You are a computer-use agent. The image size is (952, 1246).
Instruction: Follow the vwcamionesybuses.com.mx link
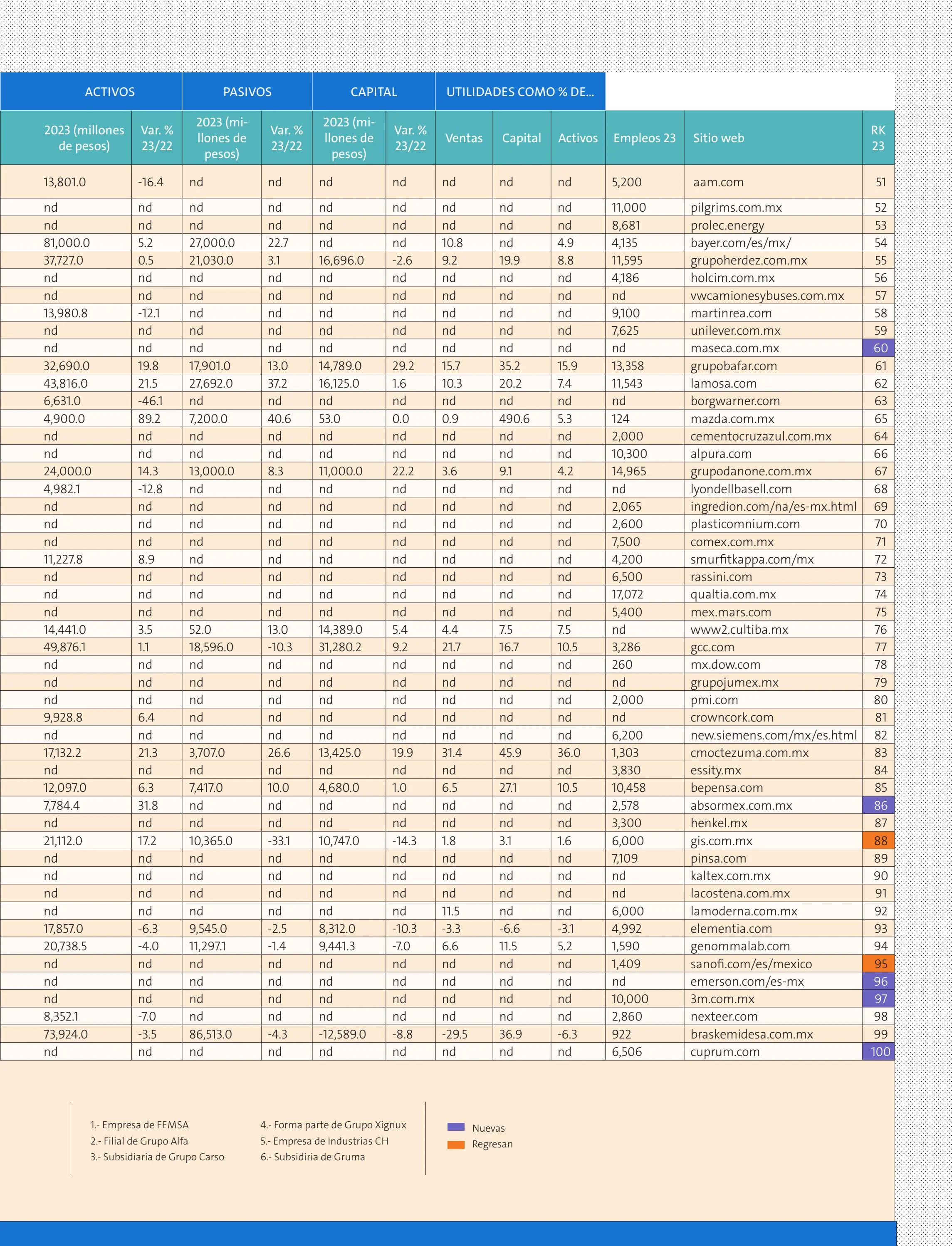767,296
